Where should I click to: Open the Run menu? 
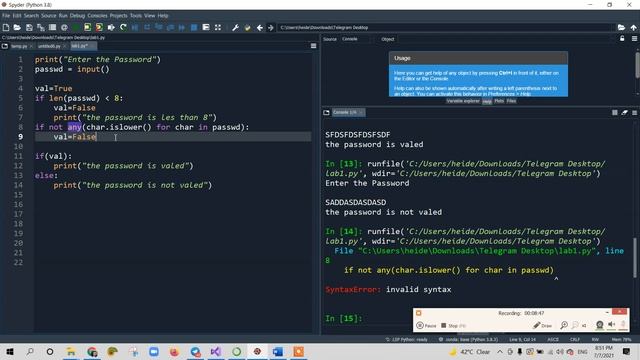pyautogui.click(x=63, y=16)
